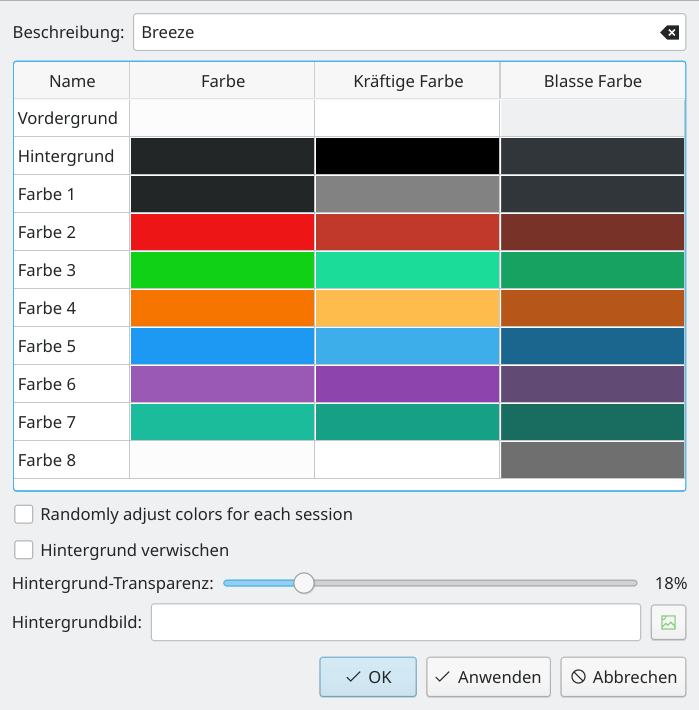This screenshot has height=710, width=699.
Task: Toggle the Hintergrund verwischen checkbox
Action: [x=24, y=550]
